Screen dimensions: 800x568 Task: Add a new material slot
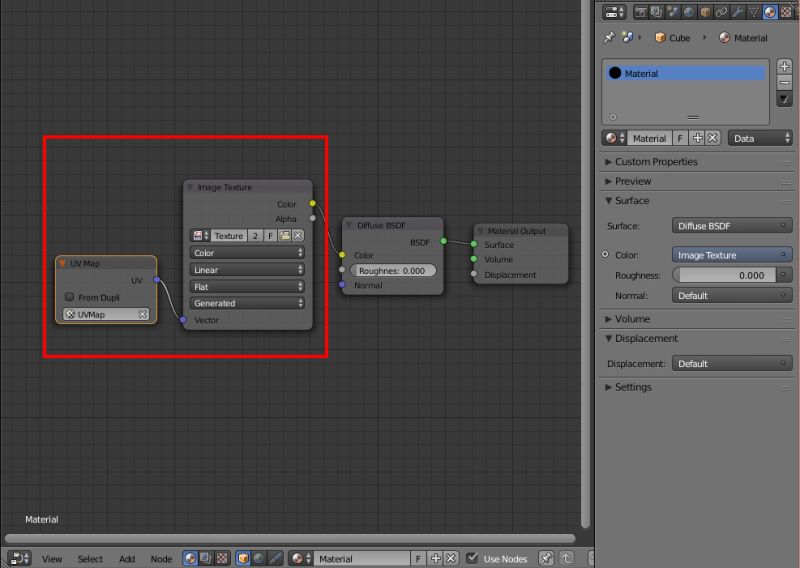pos(784,66)
